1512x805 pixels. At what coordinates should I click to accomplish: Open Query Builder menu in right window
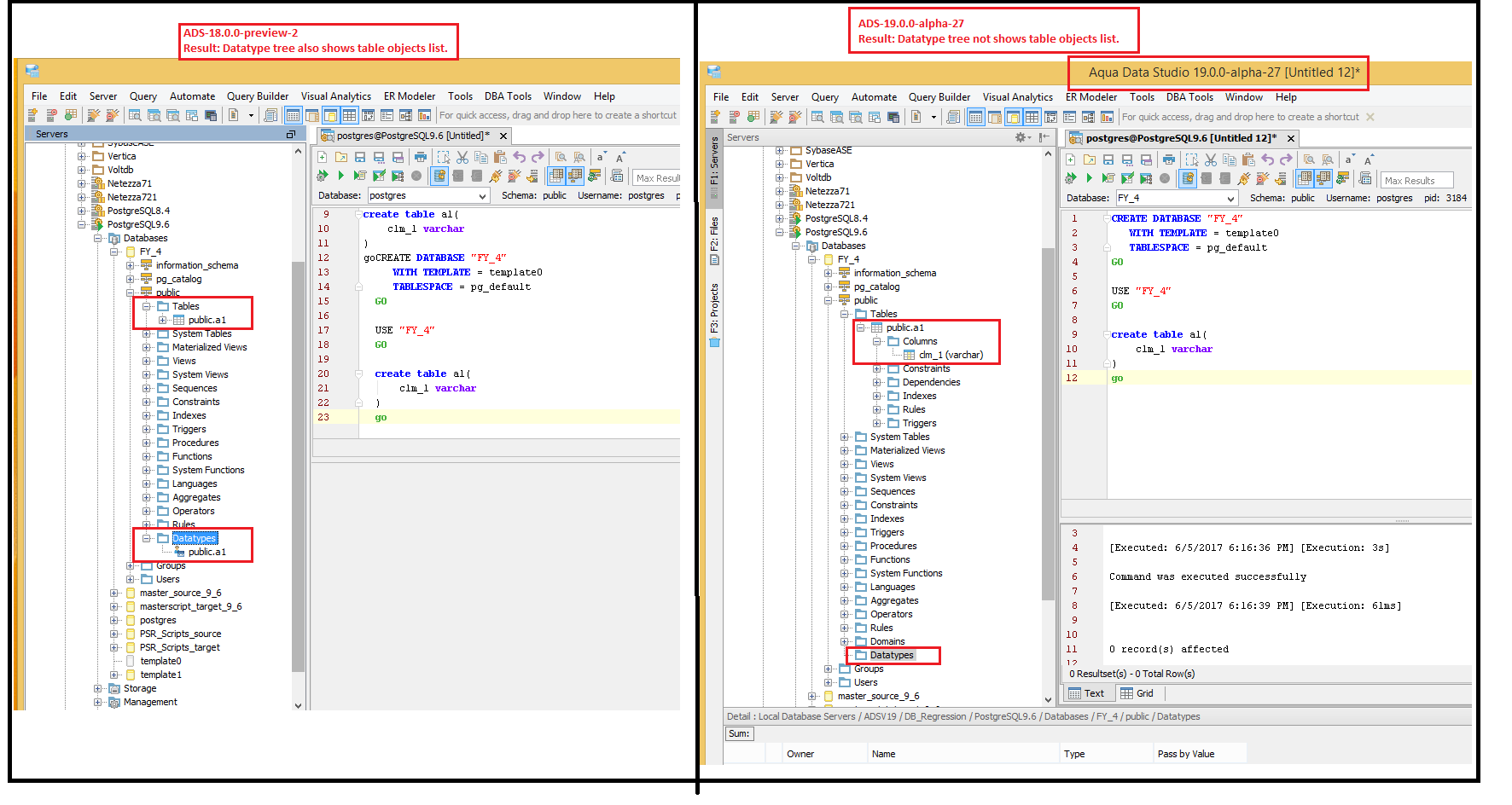(939, 97)
